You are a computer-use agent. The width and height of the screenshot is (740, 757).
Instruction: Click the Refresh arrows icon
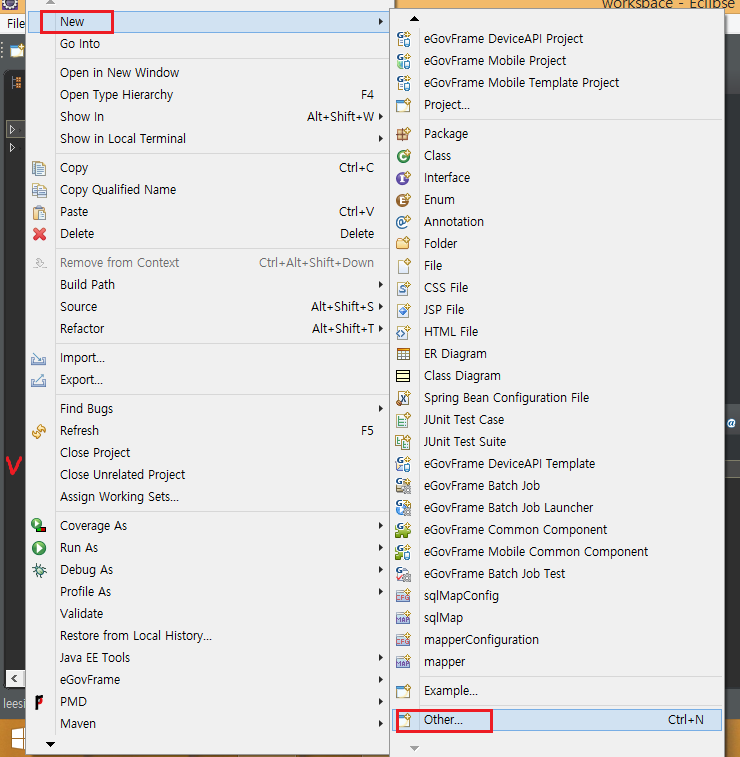39,431
